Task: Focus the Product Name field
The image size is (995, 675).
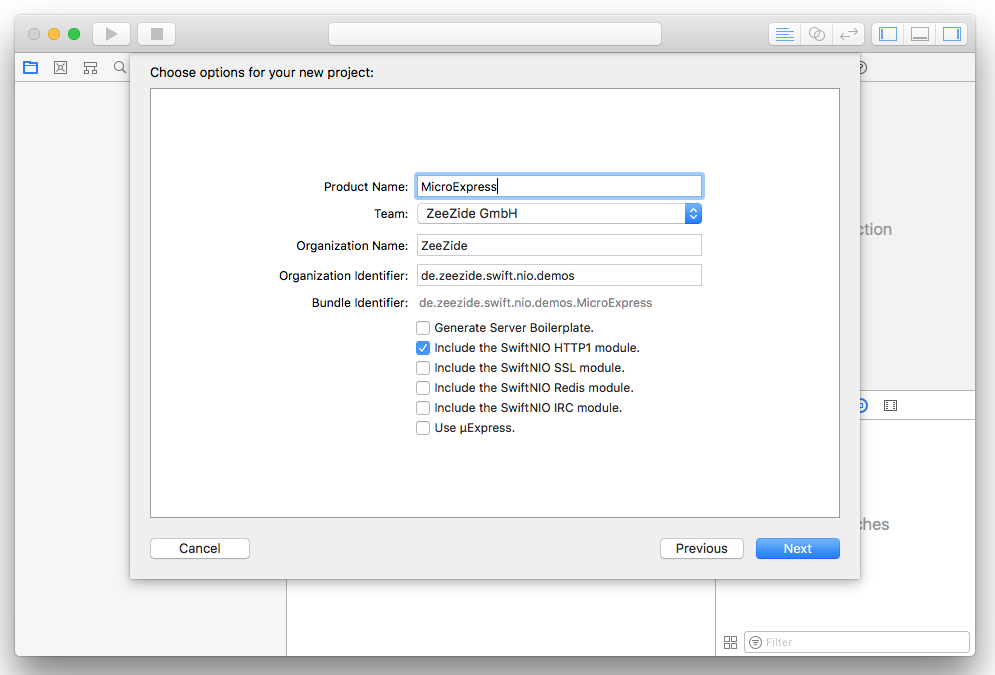Action: point(559,186)
